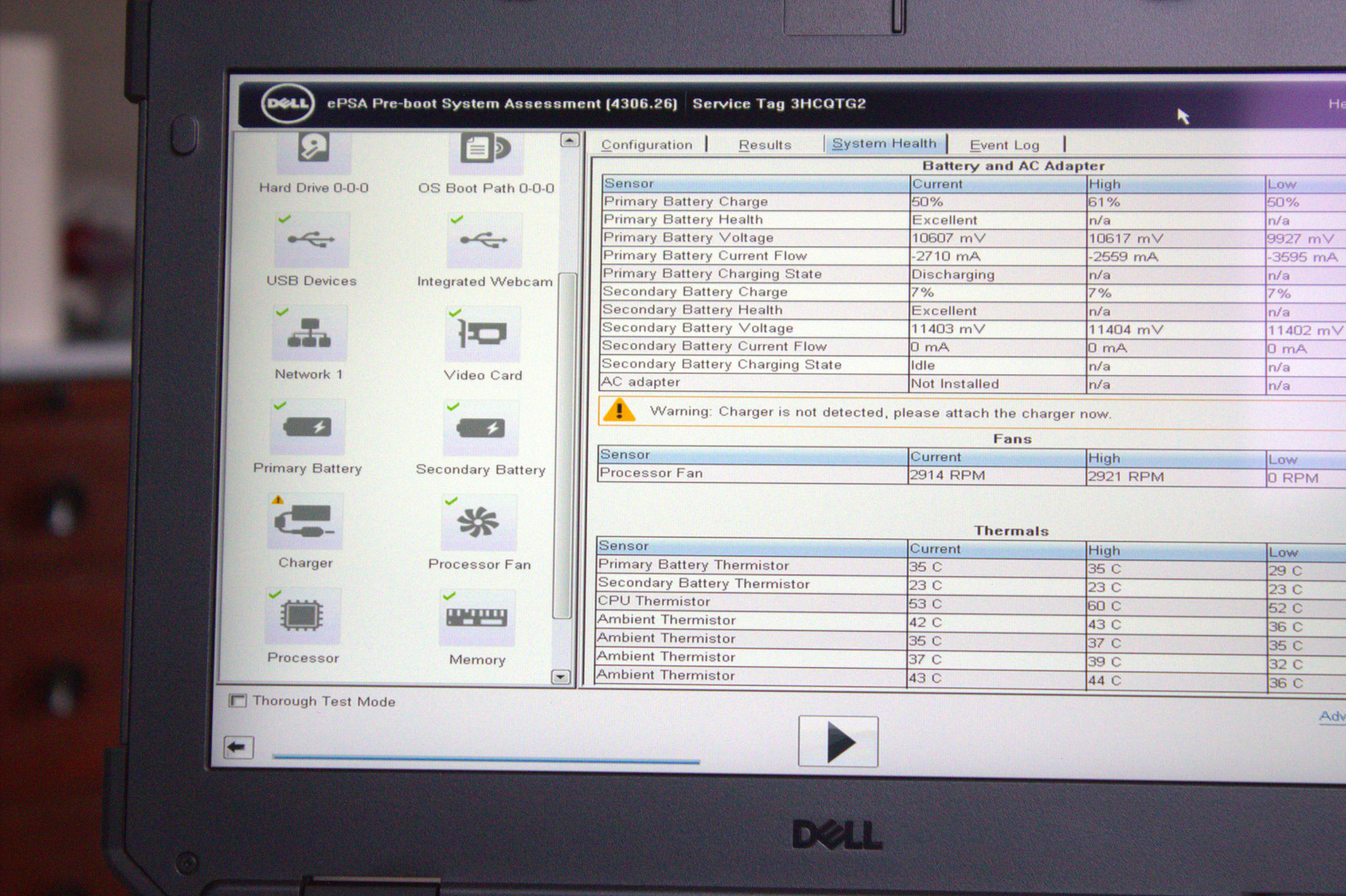This screenshot has height=896, width=1346.
Task: Select the Processor Fan icon
Action: pyautogui.click(x=478, y=523)
